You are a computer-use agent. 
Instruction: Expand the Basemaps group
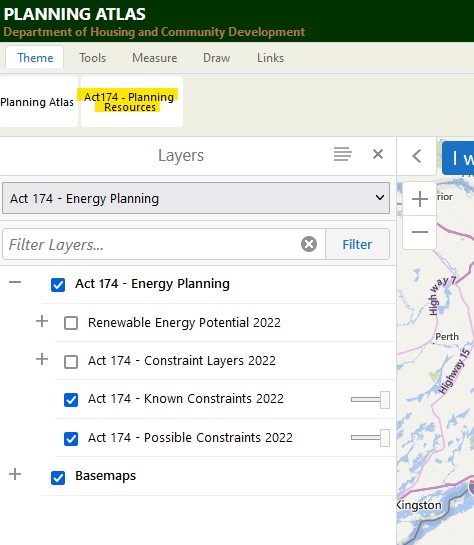15,474
